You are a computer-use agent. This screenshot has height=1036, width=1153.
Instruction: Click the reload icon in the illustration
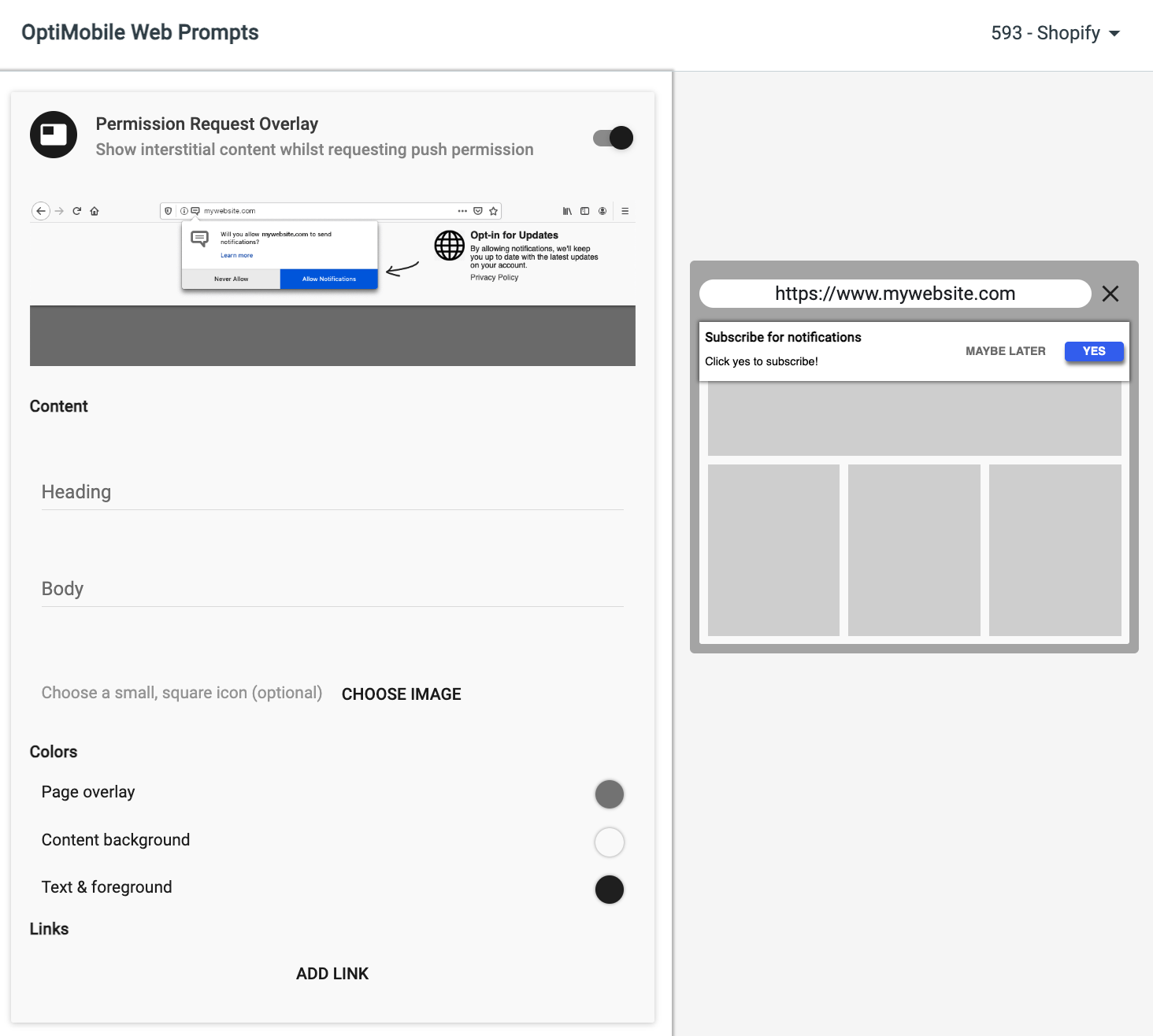point(77,211)
